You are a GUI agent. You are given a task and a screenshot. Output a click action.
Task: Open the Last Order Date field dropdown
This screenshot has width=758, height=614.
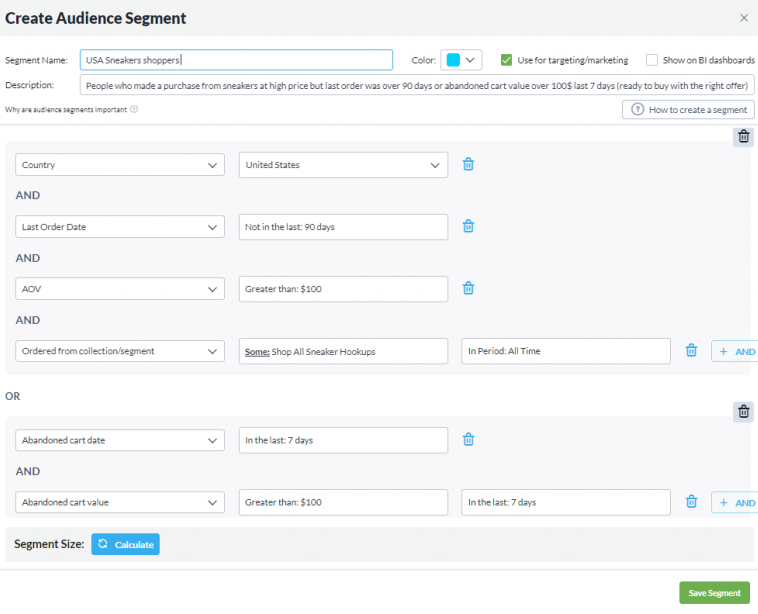point(120,227)
